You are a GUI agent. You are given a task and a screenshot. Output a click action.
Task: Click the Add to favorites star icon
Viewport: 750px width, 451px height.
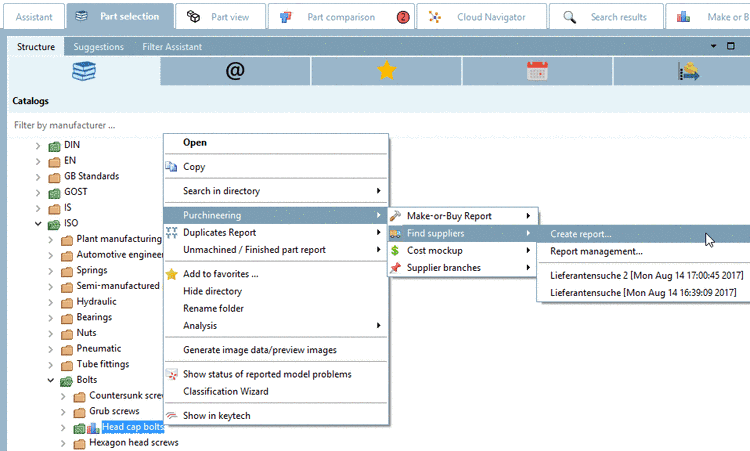171,274
